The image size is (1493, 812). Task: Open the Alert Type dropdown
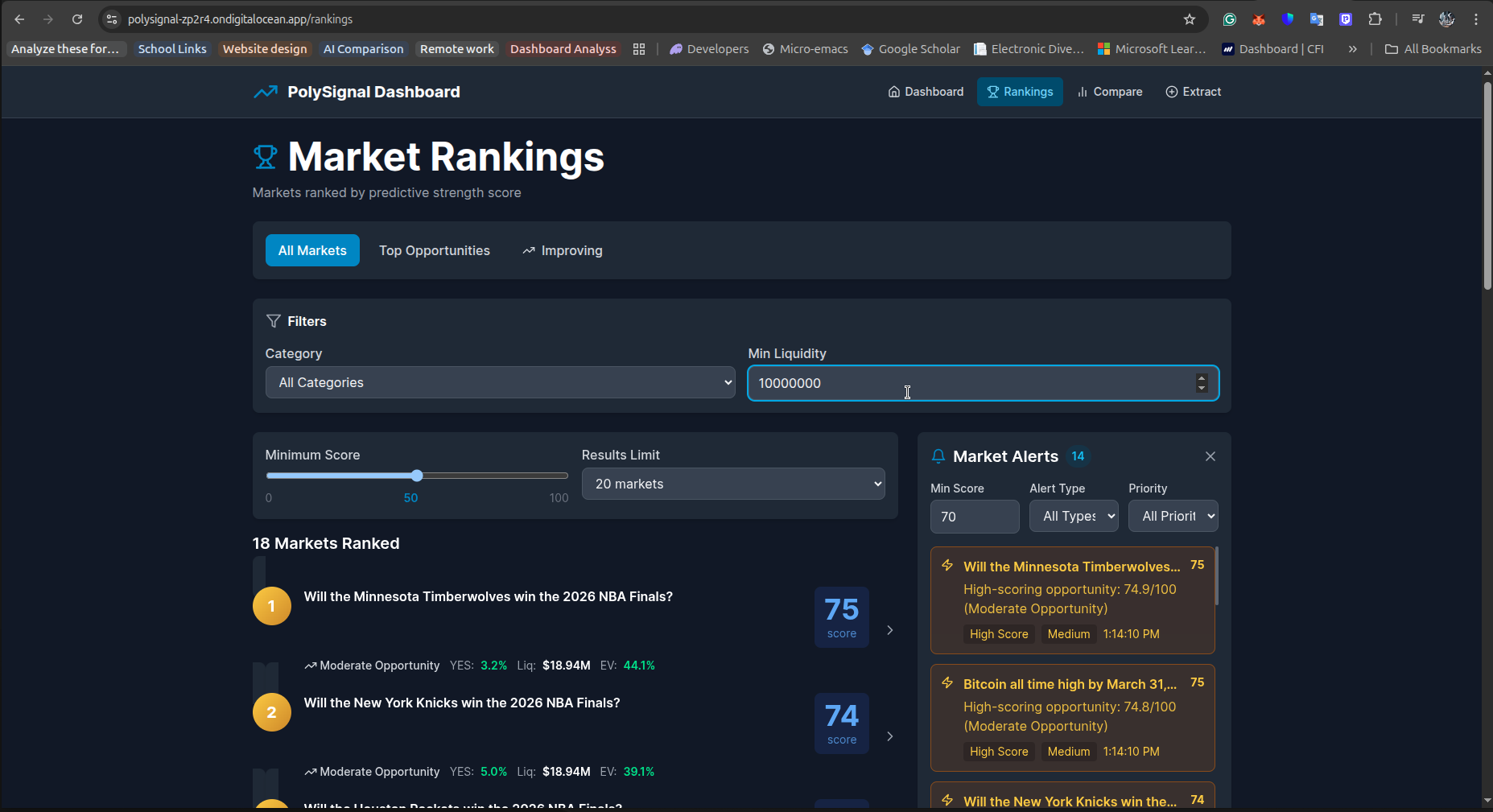[x=1074, y=516]
